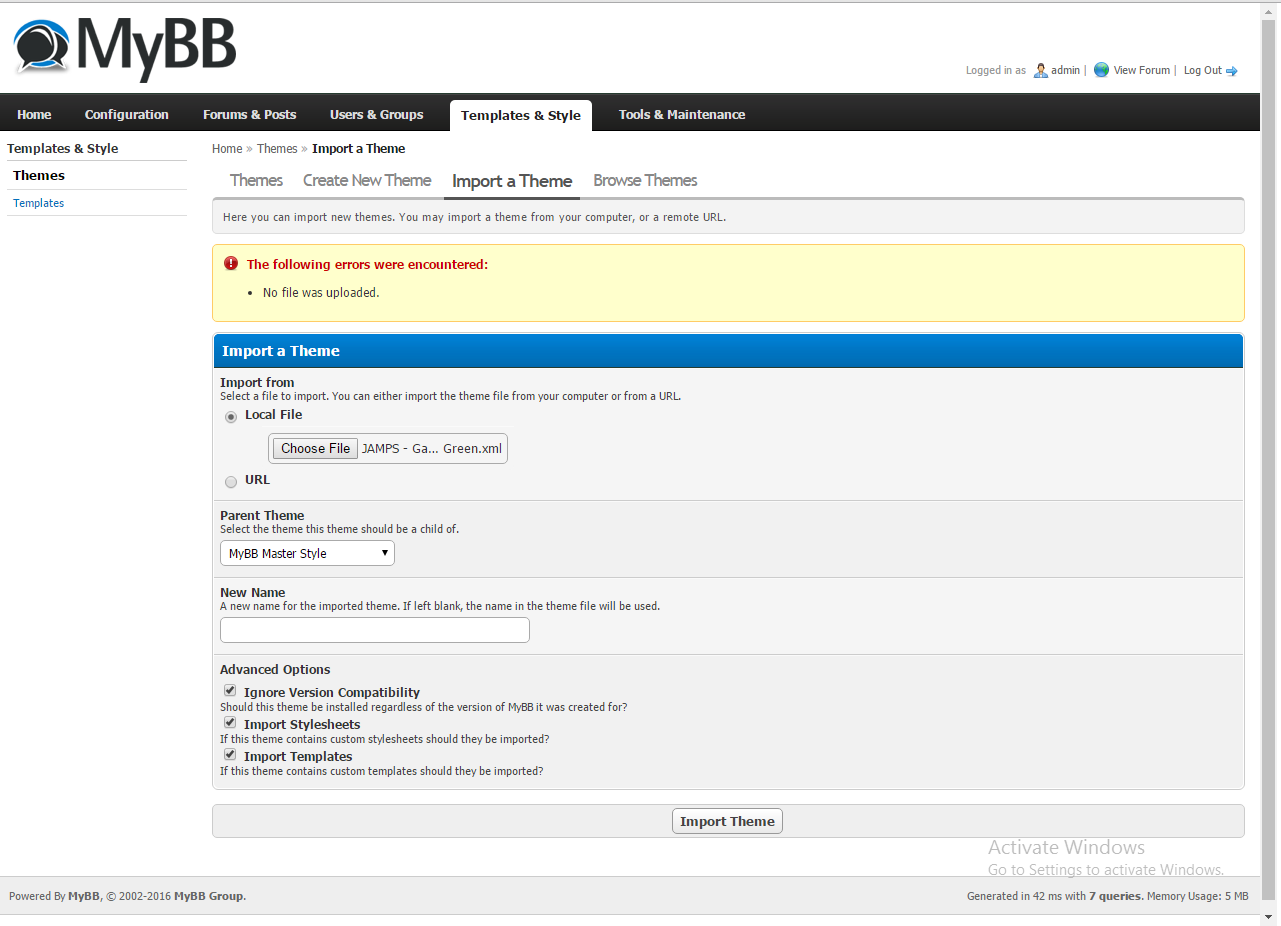Toggle Import Templates checkbox
Image resolution: width=1281 pixels, height=926 pixels.
[x=230, y=755]
